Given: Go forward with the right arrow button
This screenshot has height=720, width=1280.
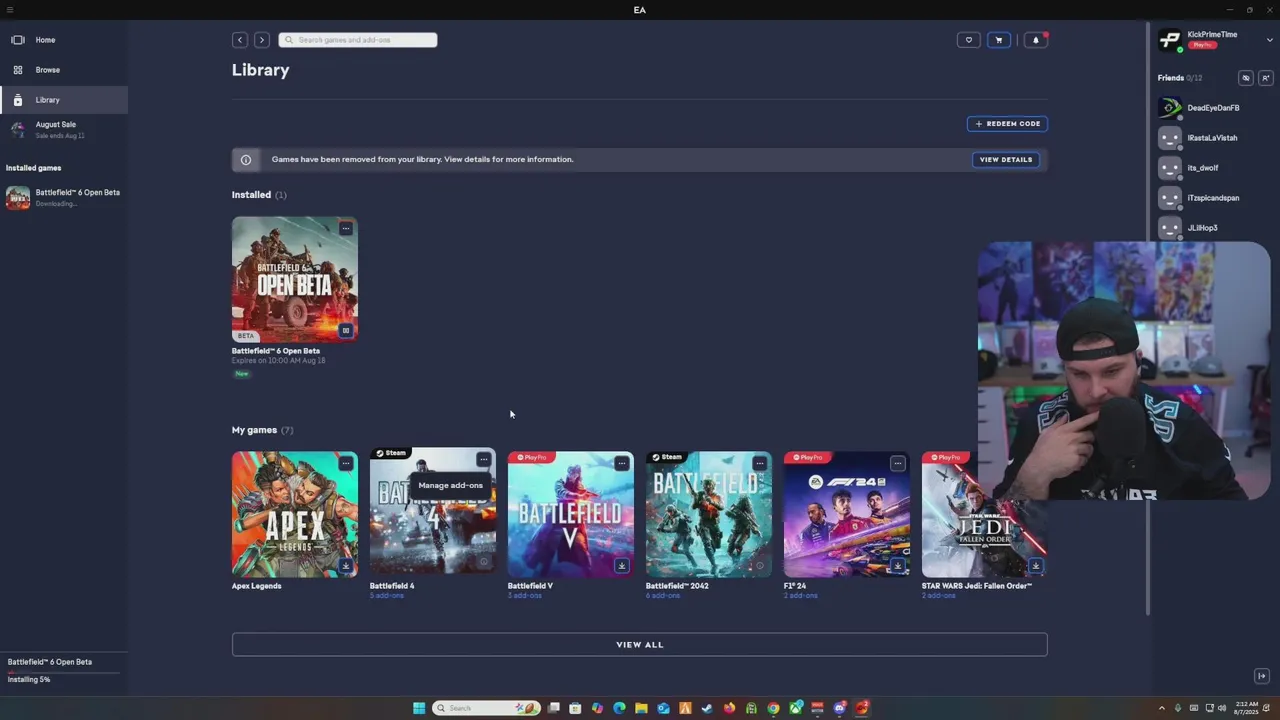Looking at the screenshot, I should point(262,40).
